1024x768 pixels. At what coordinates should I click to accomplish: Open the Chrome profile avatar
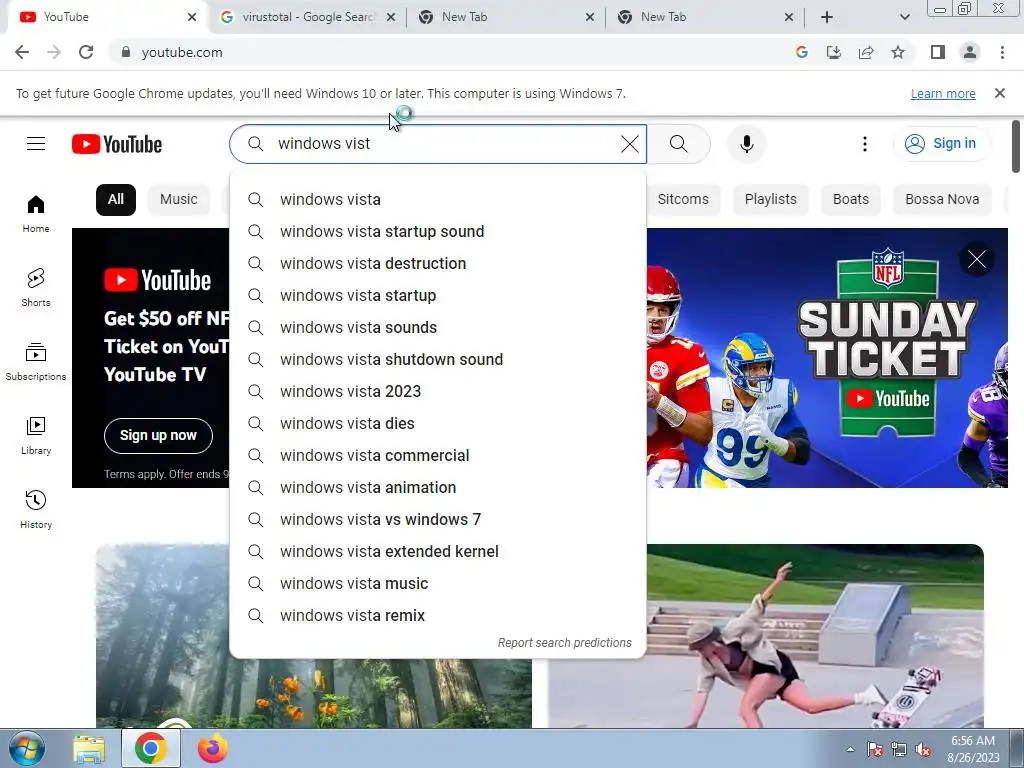coord(970,52)
